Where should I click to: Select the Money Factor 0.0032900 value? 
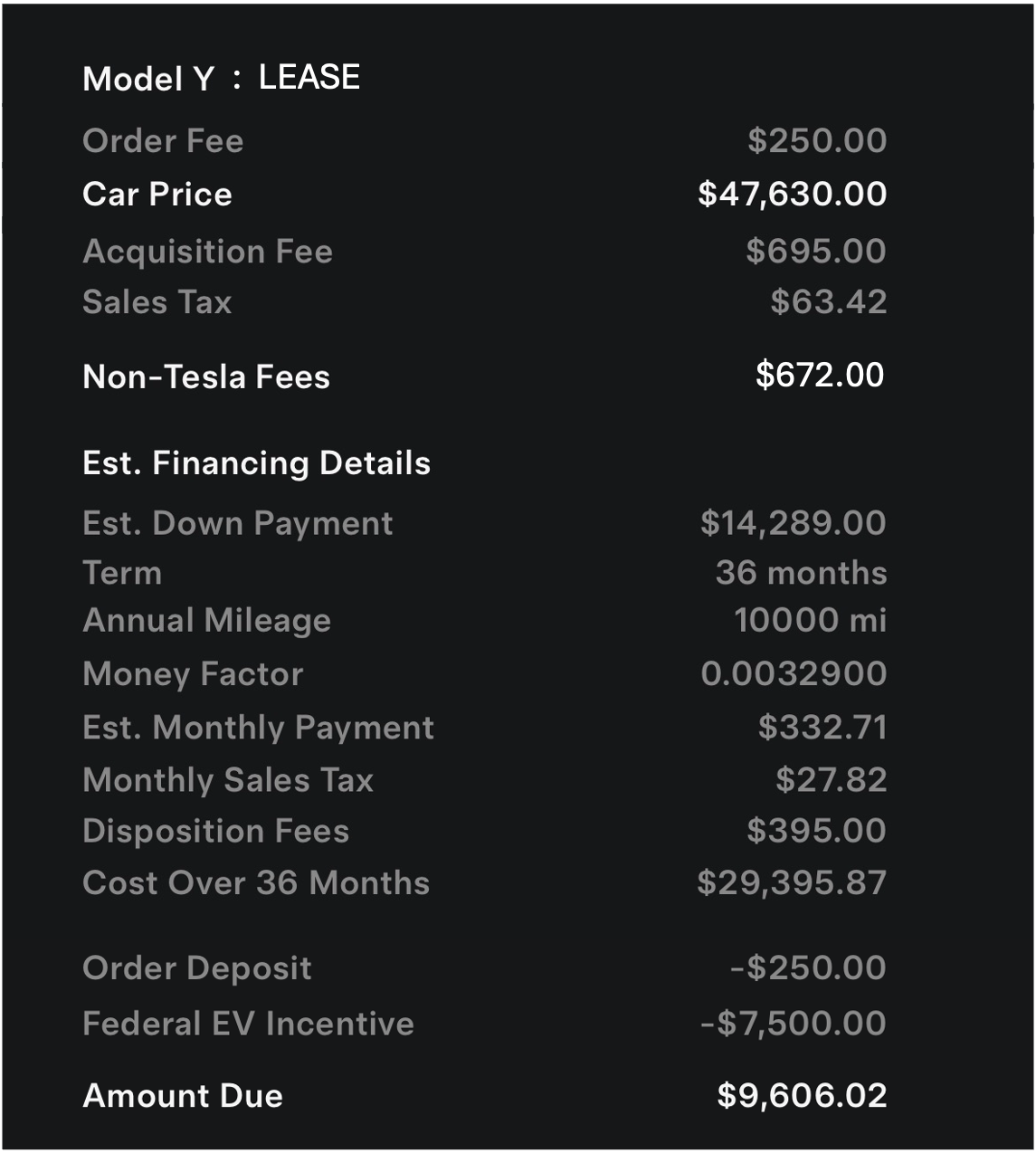click(x=794, y=674)
